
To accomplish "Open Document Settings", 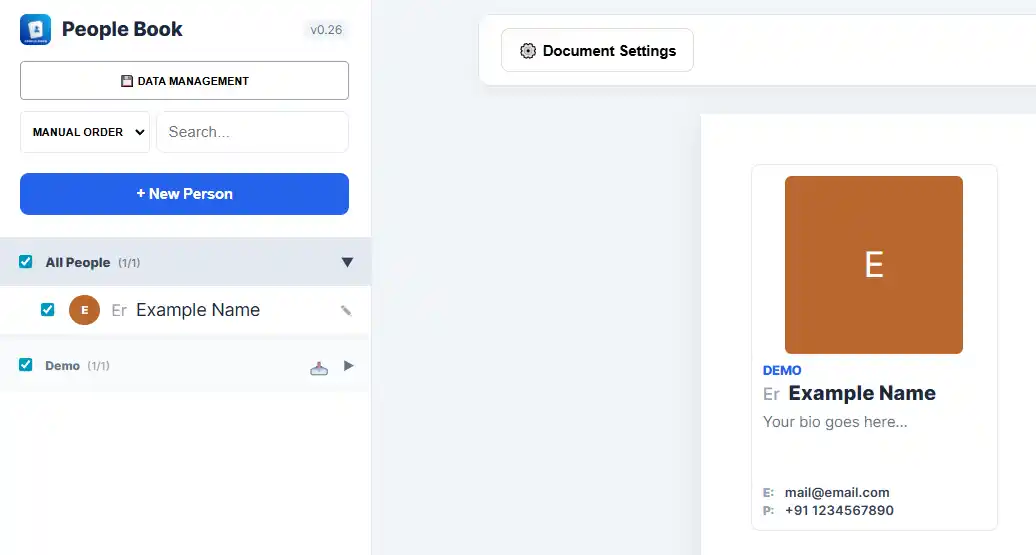I will 597,51.
